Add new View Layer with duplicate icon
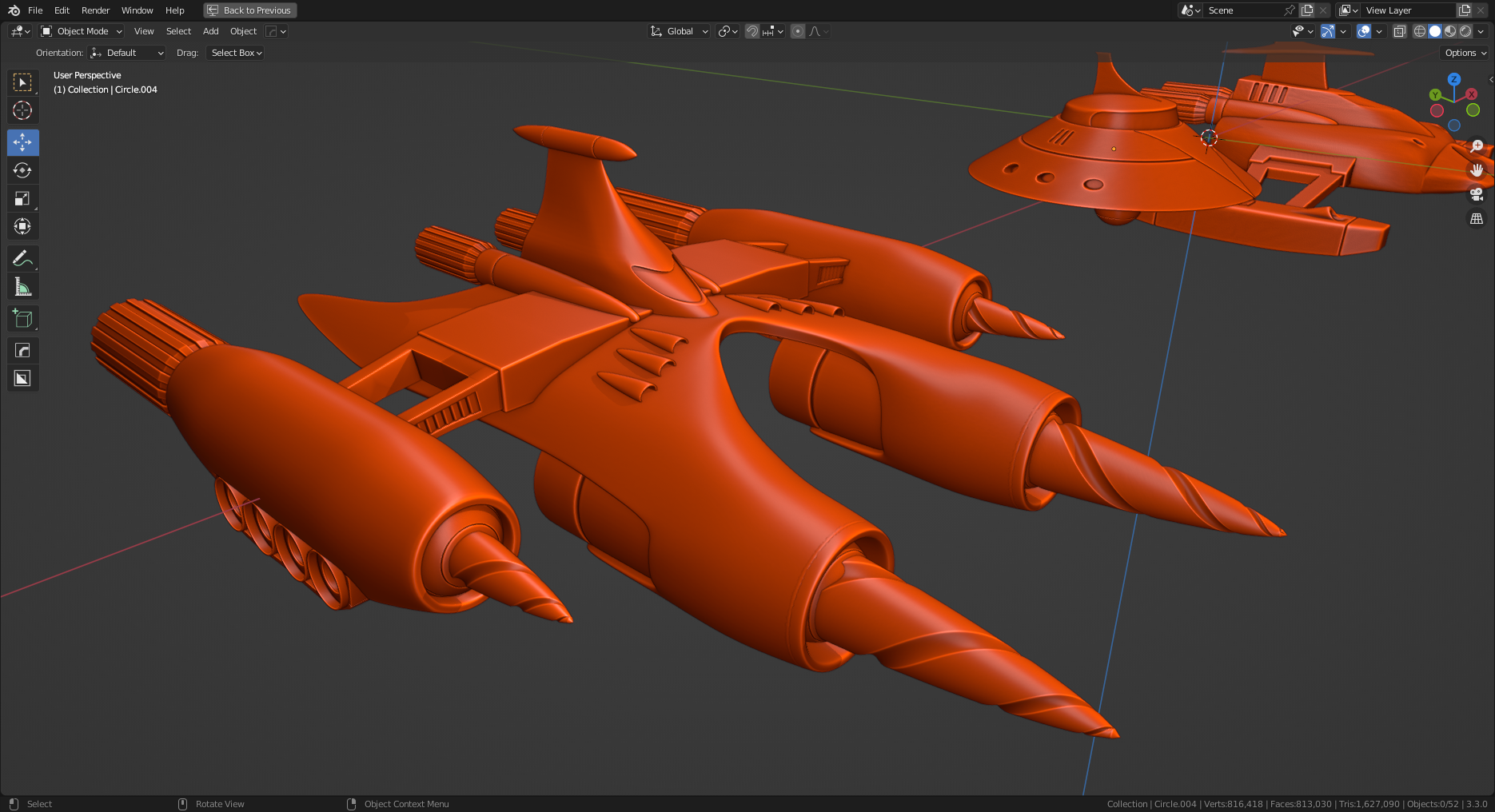 pyautogui.click(x=1465, y=10)
